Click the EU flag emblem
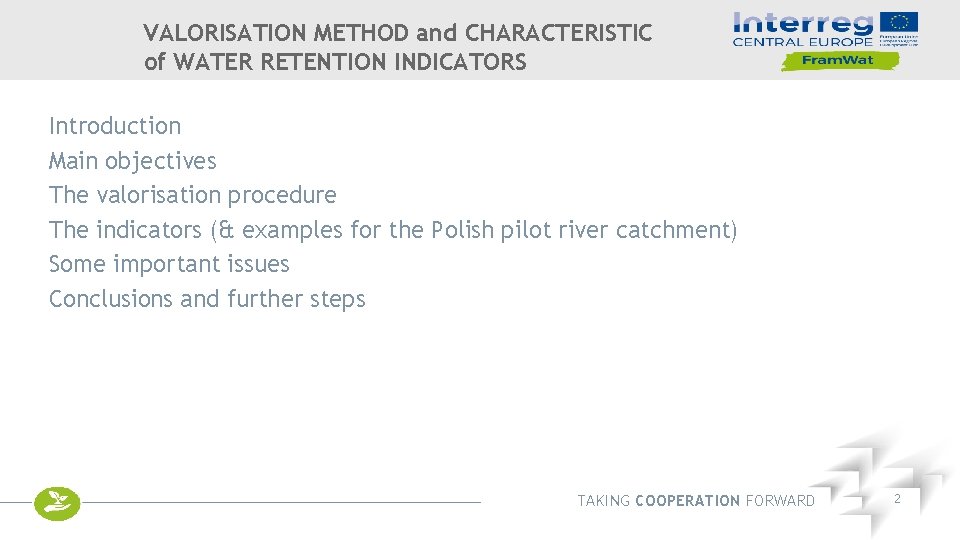Image resolution: width=960 pixels, height=540 pixels. click(x=898, y=22)
